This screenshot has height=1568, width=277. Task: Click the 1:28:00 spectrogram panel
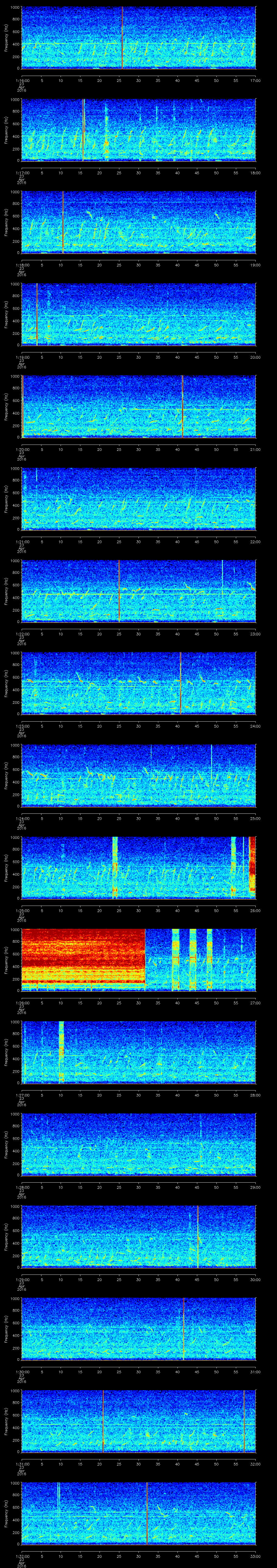[x=138, y=1144]
